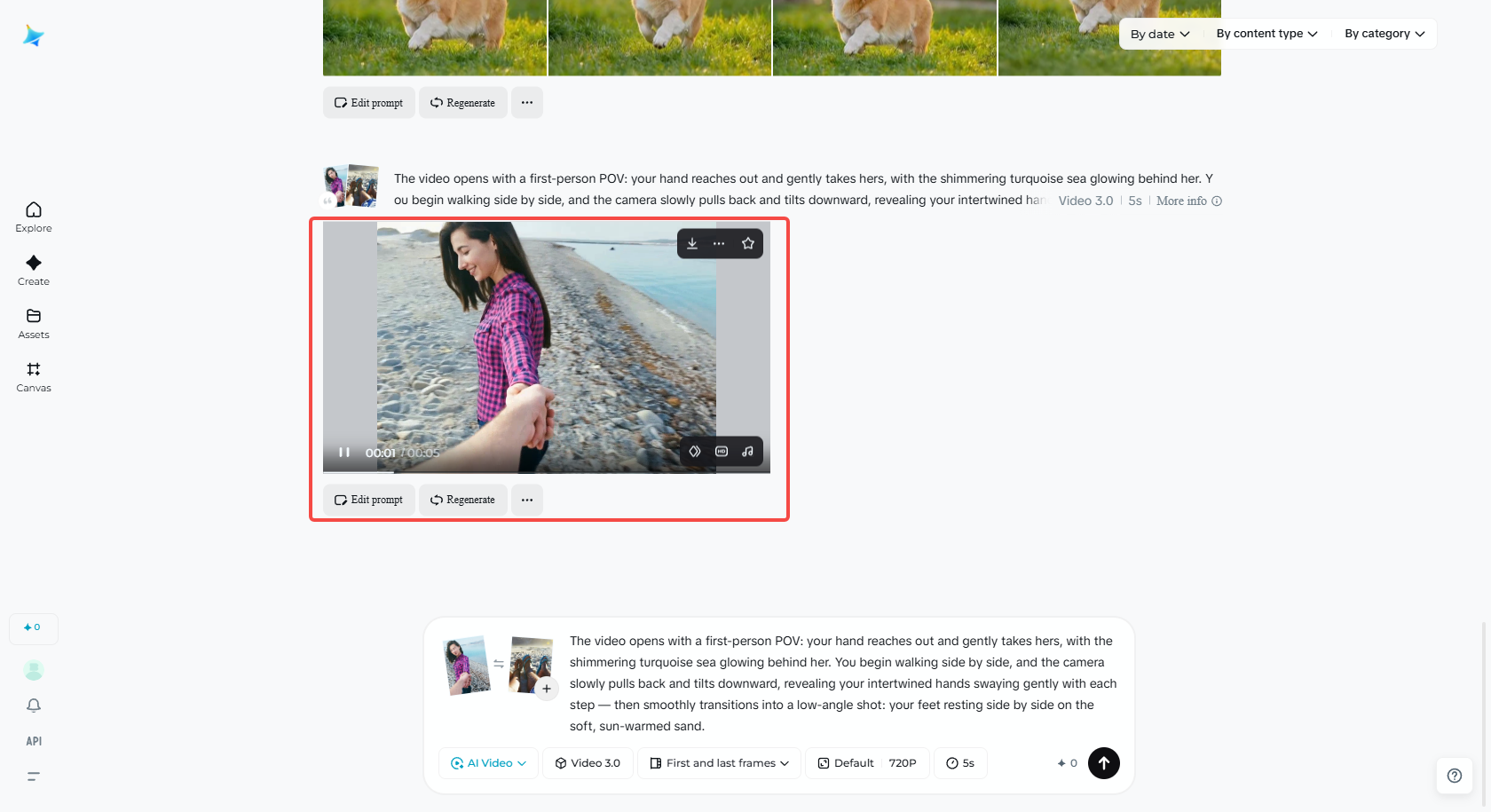The image size is (1491, 812).
Task: Click the menu lines icon below API
Action: coord(34,777)
